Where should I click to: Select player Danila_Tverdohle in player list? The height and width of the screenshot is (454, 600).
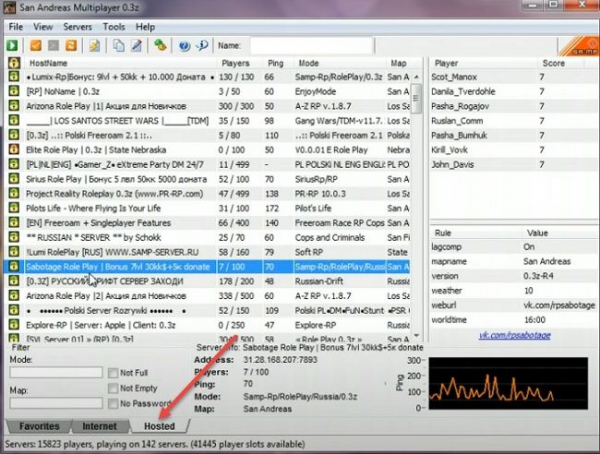tap(513, 91)
